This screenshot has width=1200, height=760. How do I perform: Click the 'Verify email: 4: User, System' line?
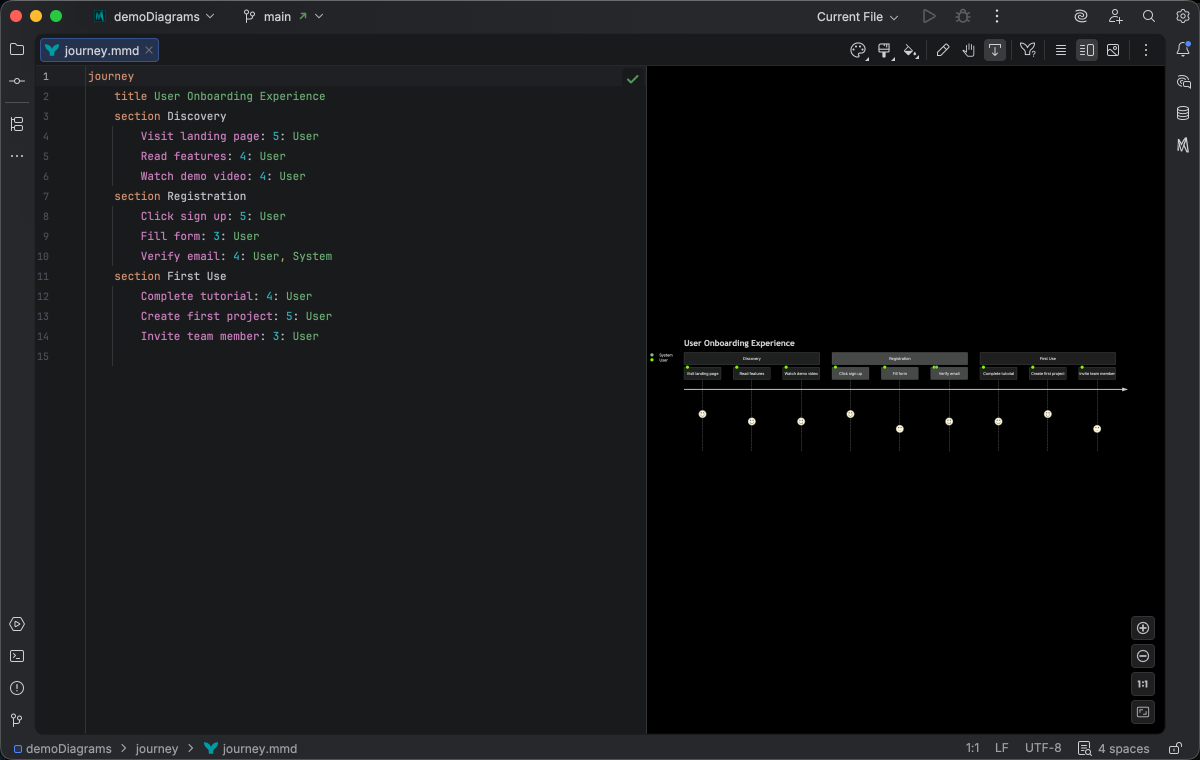pos(236,256)
